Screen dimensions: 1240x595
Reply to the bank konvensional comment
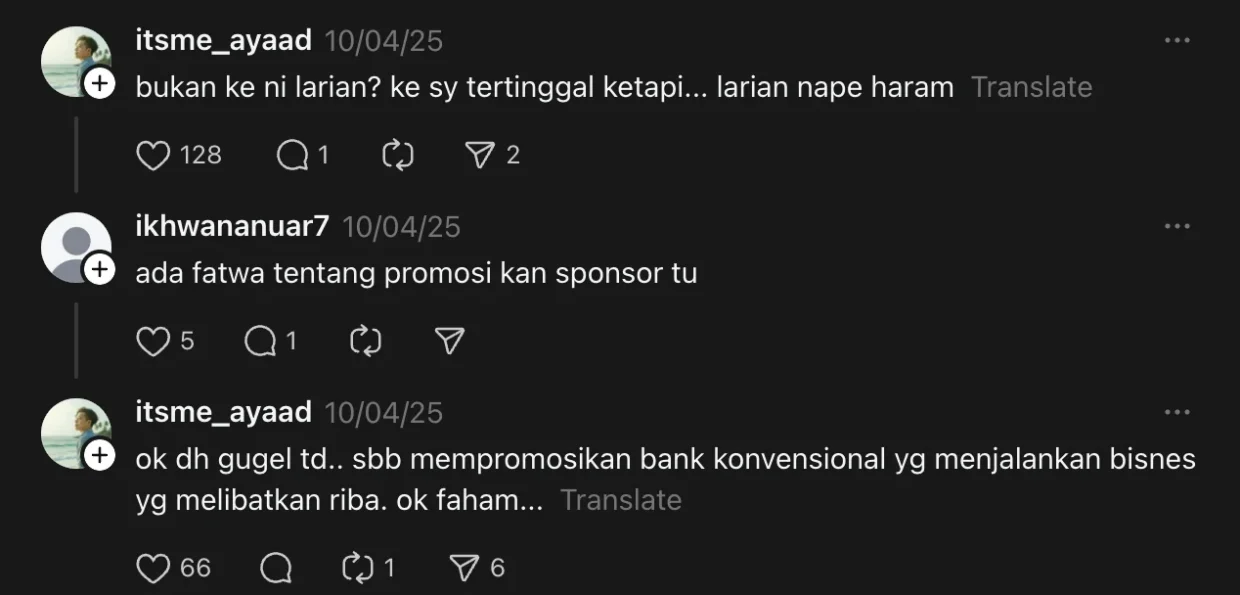[x=276, y=569]
